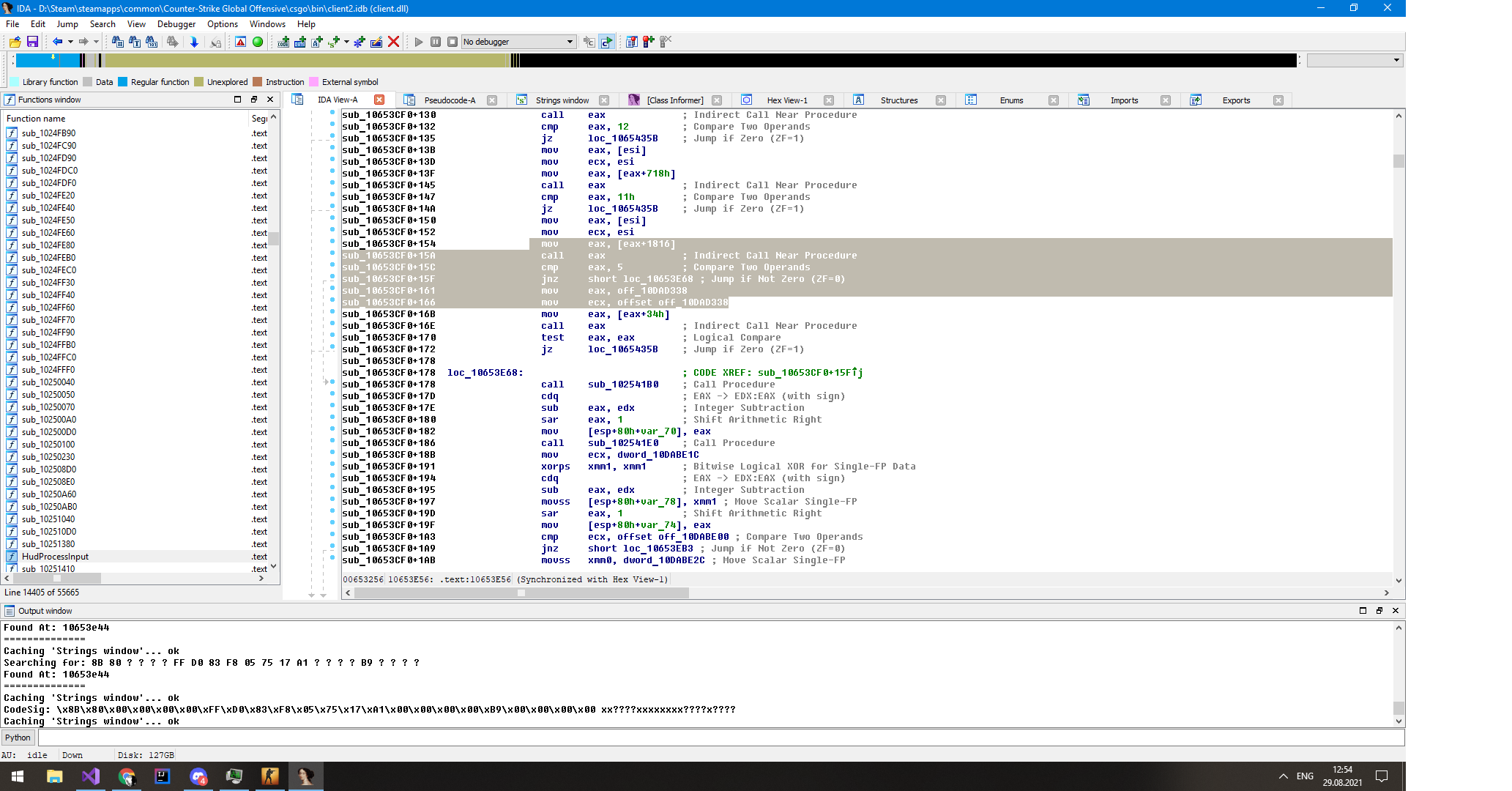1512x791 pixels.
Task: Open Visual Studio from the taskbar
Action: (90, 776)
